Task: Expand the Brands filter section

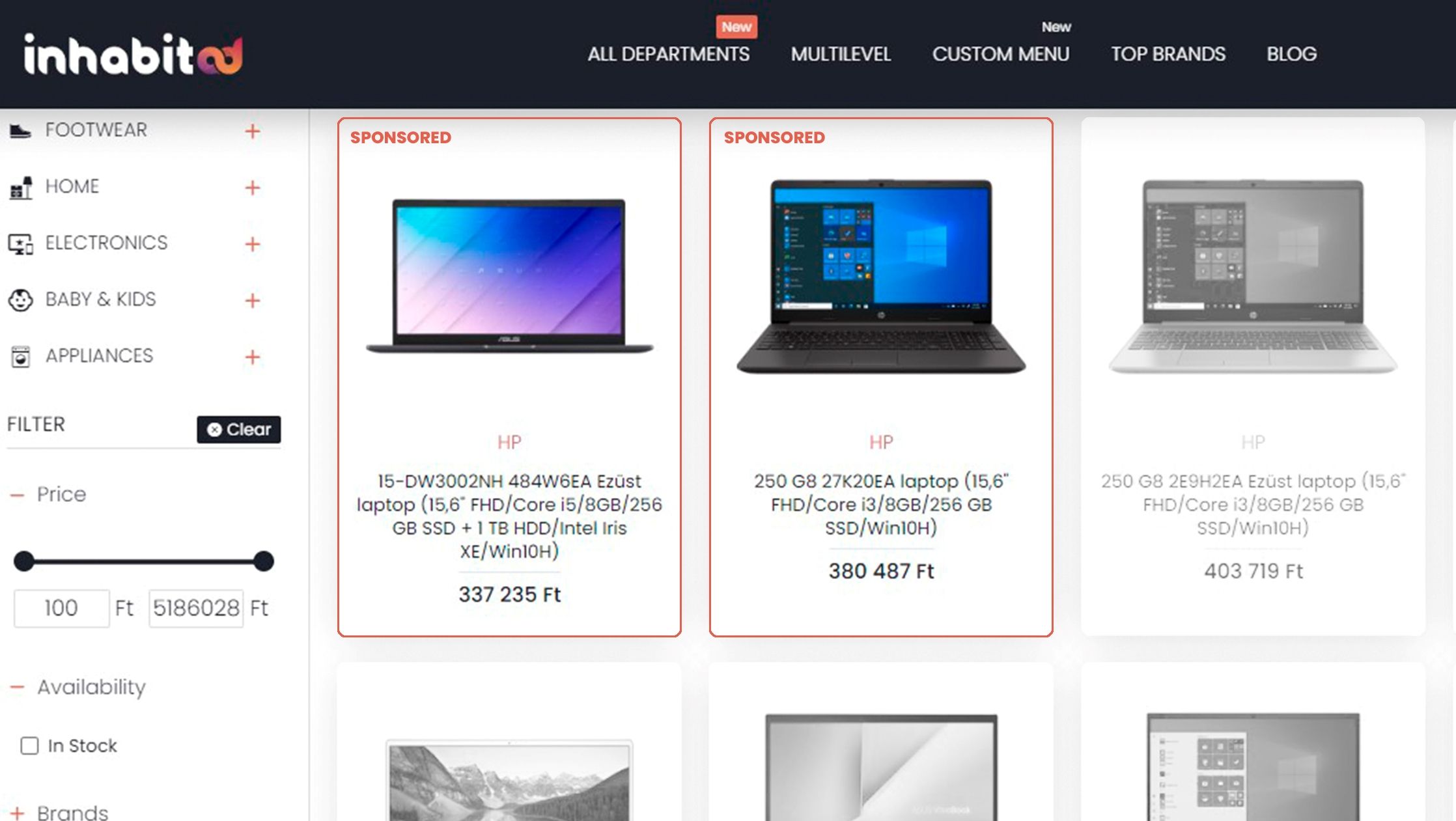Action: tap(18, 813)
